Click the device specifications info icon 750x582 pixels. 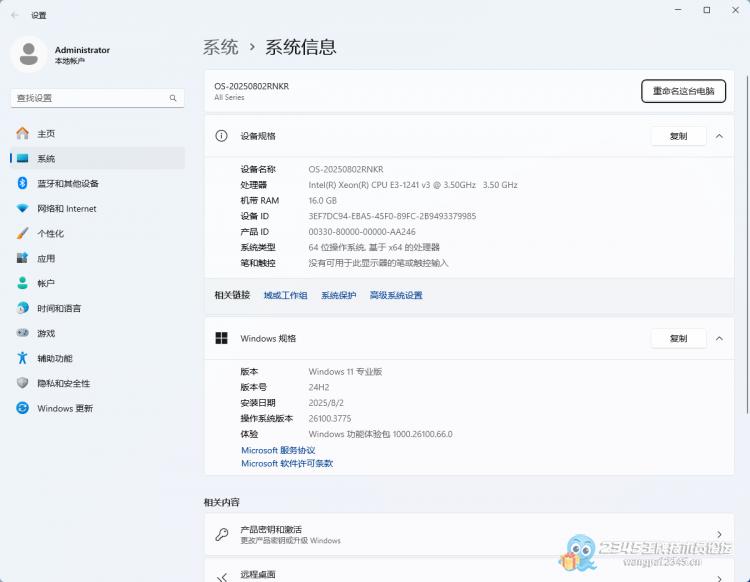[x=221, y=136]
